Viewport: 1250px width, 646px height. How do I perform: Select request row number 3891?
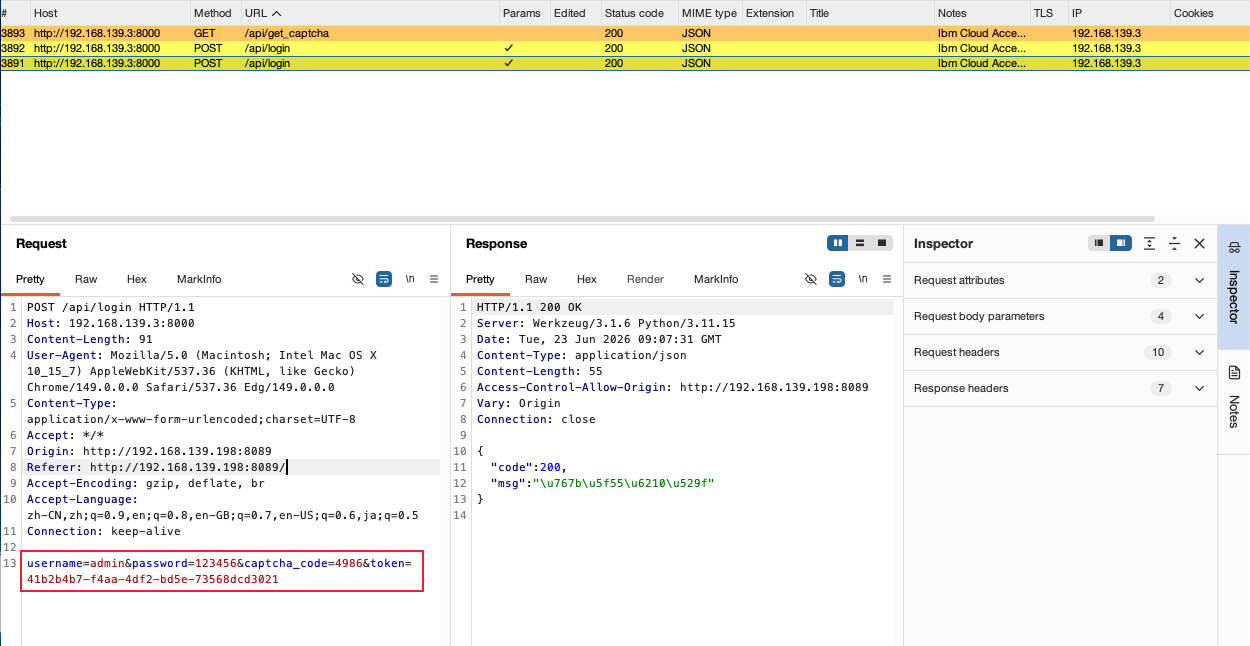pyautogui.click(x=625, y=63)
